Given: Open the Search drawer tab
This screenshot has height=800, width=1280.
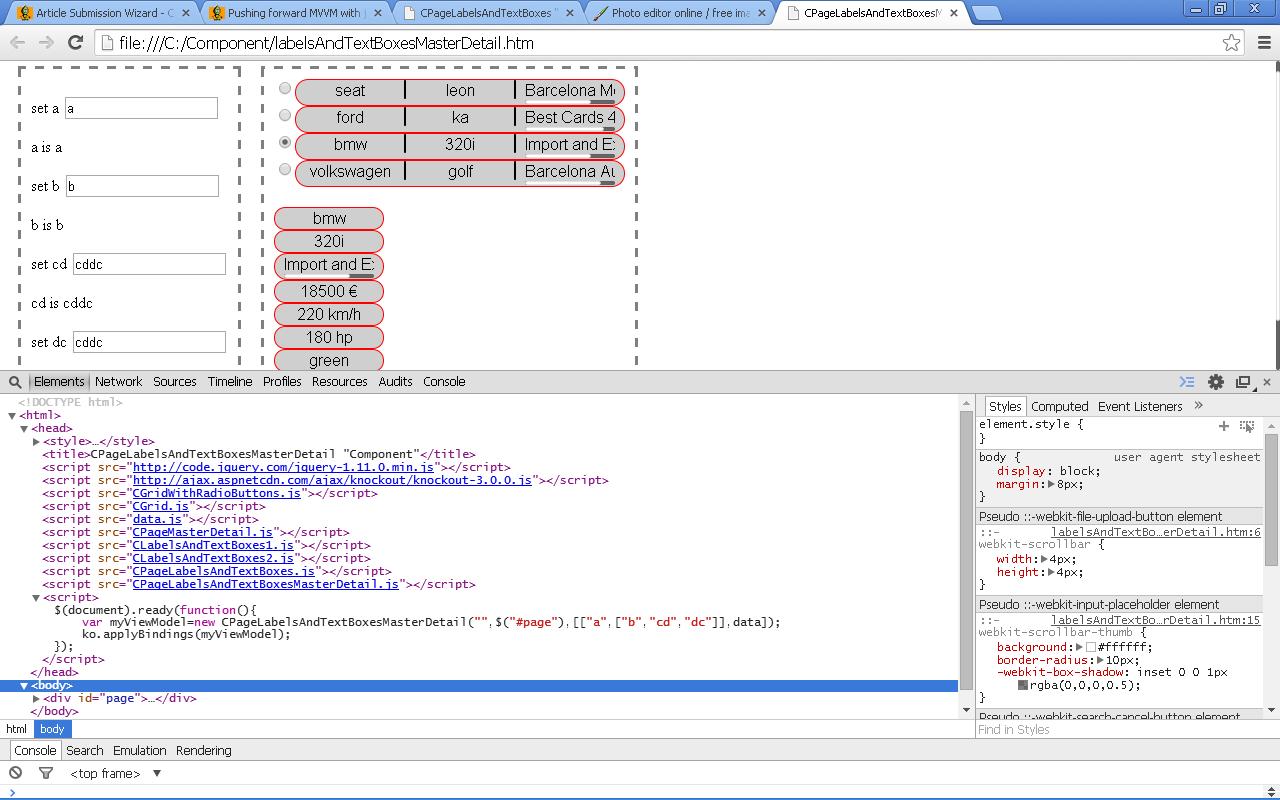Looking at the screenshot, I should (85, 751).
